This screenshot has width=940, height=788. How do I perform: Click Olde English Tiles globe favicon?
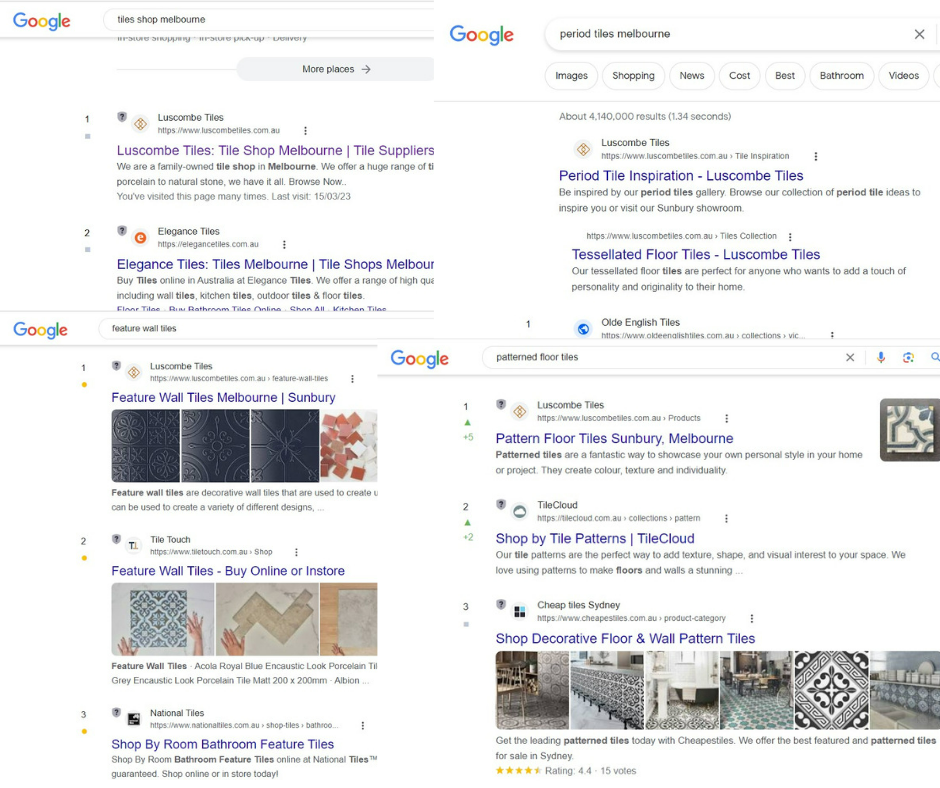tap(583, 329)
